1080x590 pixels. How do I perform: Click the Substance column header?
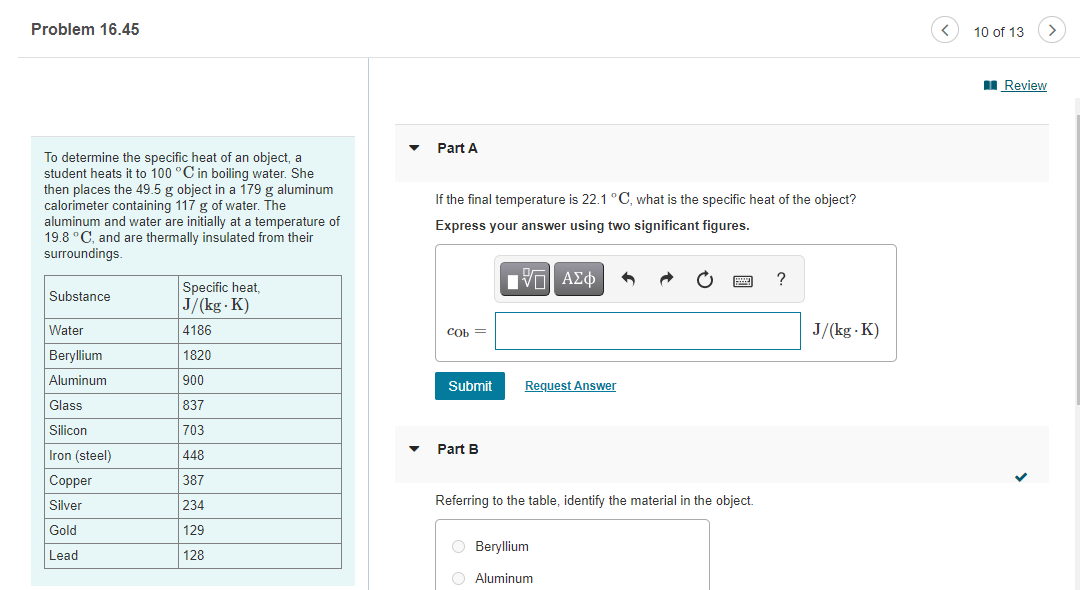point(112,297)
